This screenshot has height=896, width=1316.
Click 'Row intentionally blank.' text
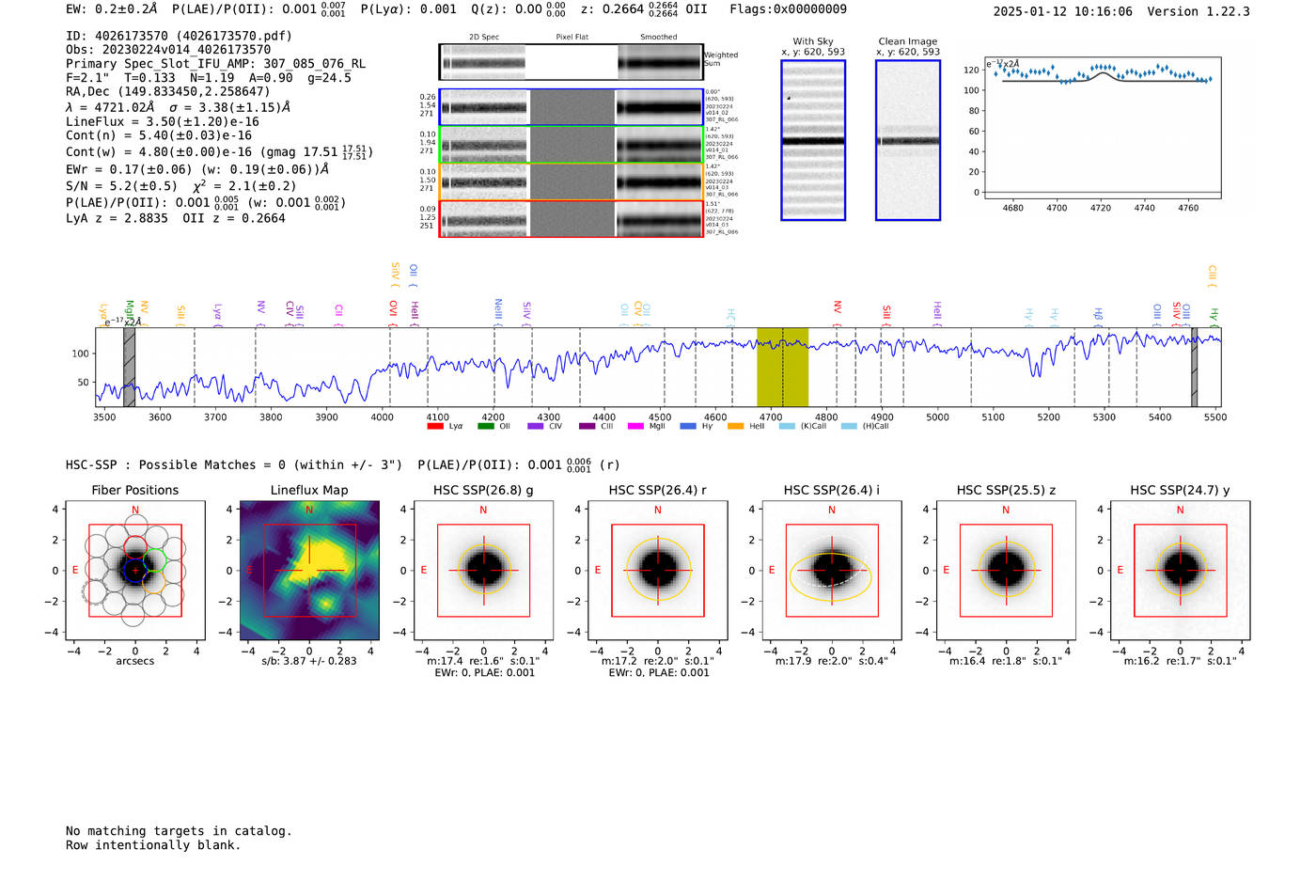tap(153, 845)
